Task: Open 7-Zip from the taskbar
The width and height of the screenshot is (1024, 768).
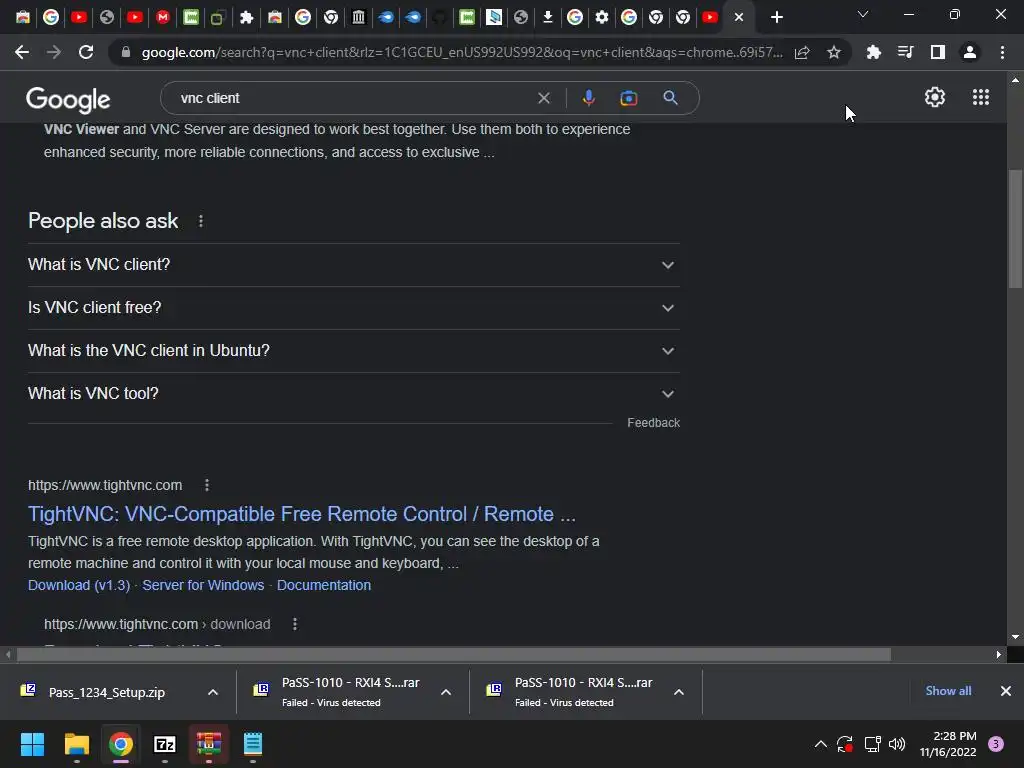Action: pos(165,744)
